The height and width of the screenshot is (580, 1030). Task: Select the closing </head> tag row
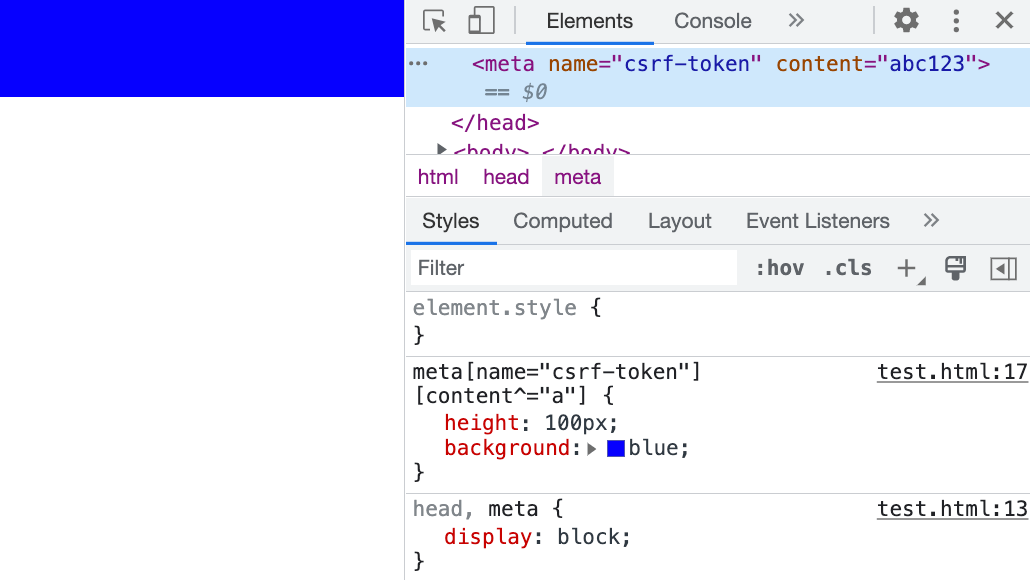coord(495,123)
